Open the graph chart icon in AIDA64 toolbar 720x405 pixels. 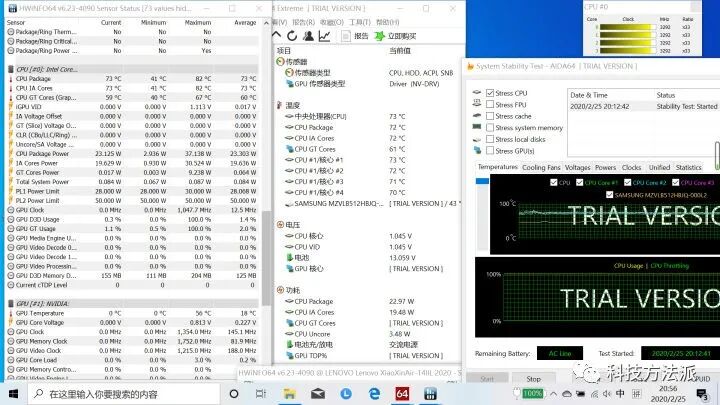click(324, 36)
